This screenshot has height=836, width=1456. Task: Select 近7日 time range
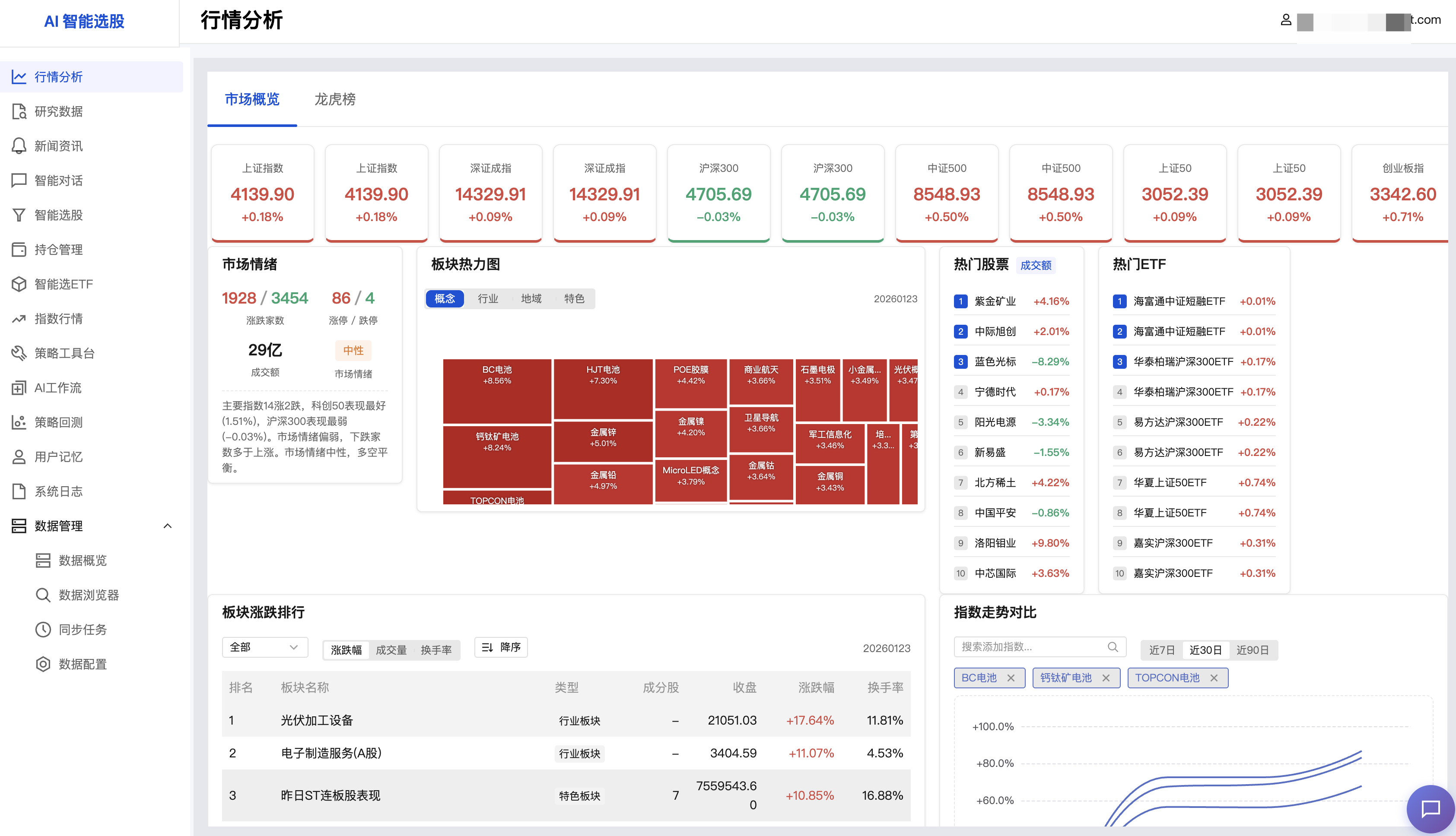tap(1161, 650)
